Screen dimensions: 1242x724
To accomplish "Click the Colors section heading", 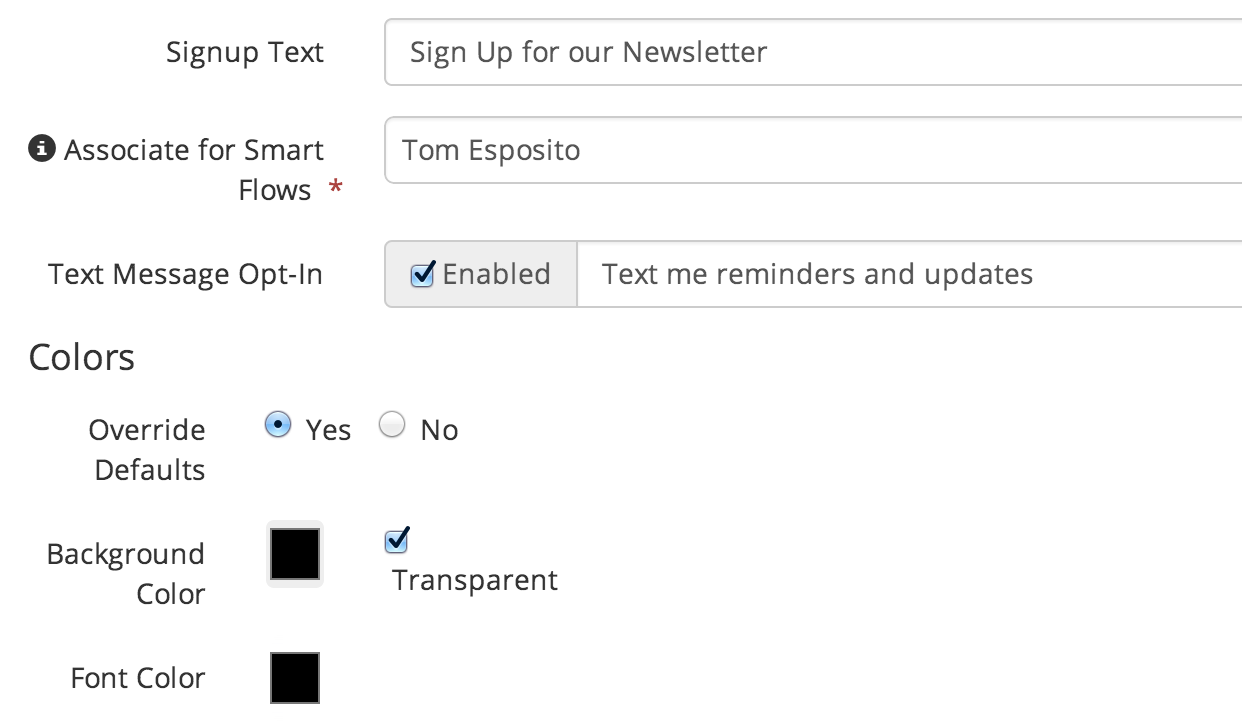I will pyautogui.click(x=82, y=357).
